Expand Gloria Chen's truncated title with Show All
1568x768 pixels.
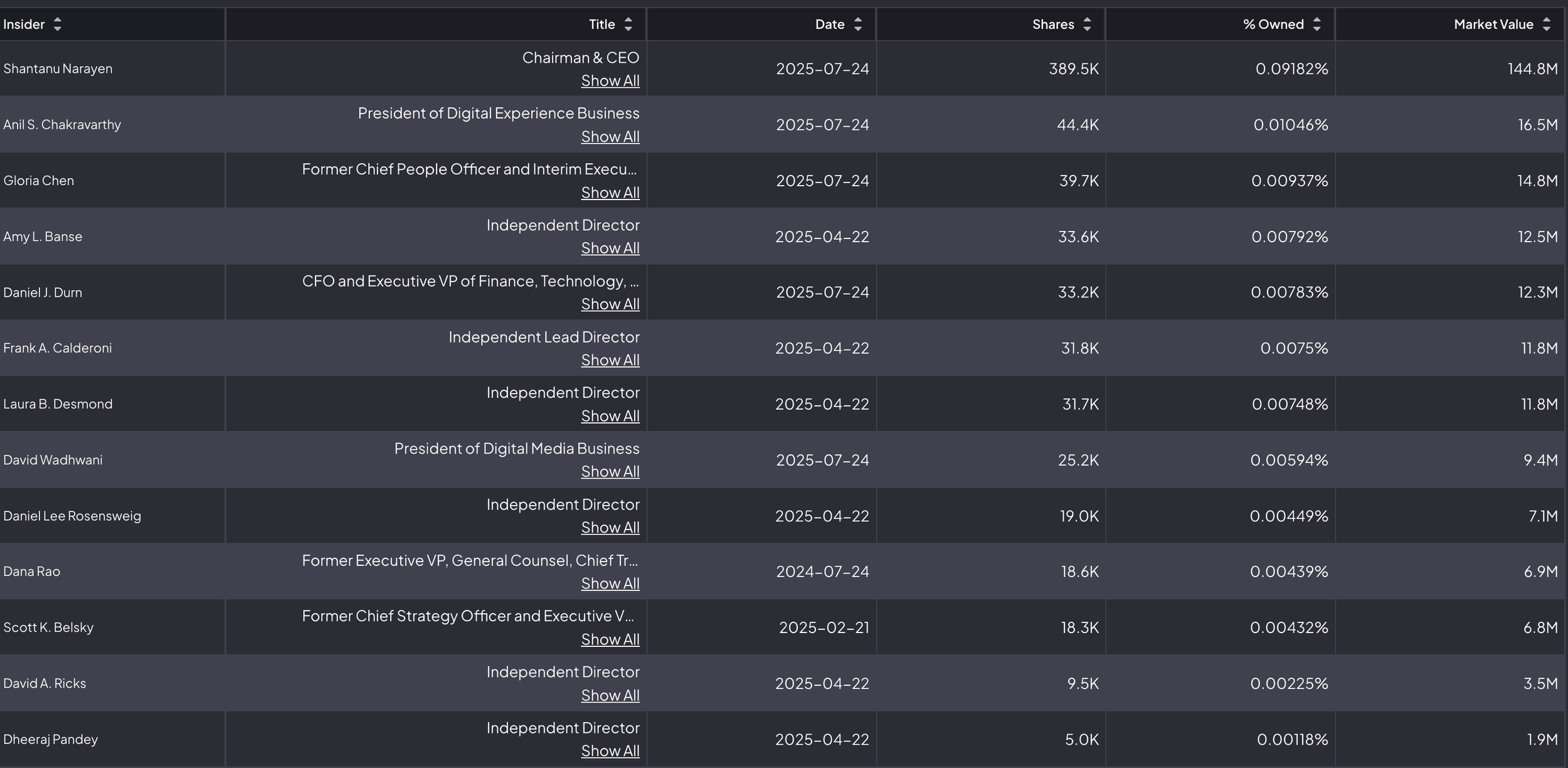pyautogui.click(x=610, y=193)
